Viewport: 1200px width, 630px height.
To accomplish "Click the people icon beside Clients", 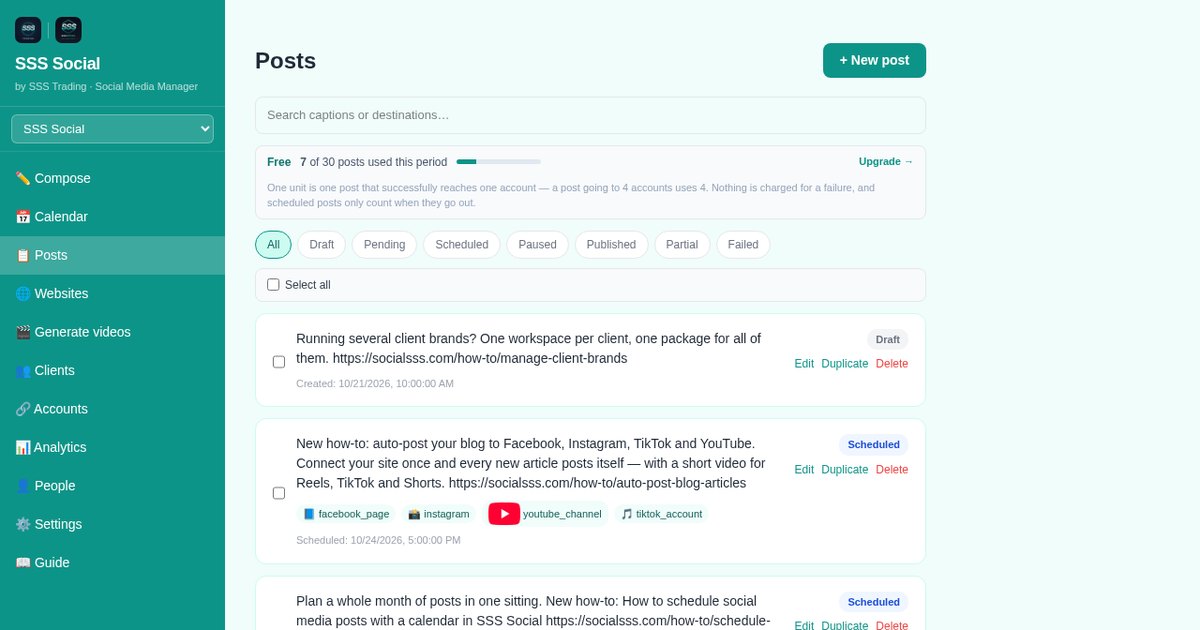I will coord(23,370).
